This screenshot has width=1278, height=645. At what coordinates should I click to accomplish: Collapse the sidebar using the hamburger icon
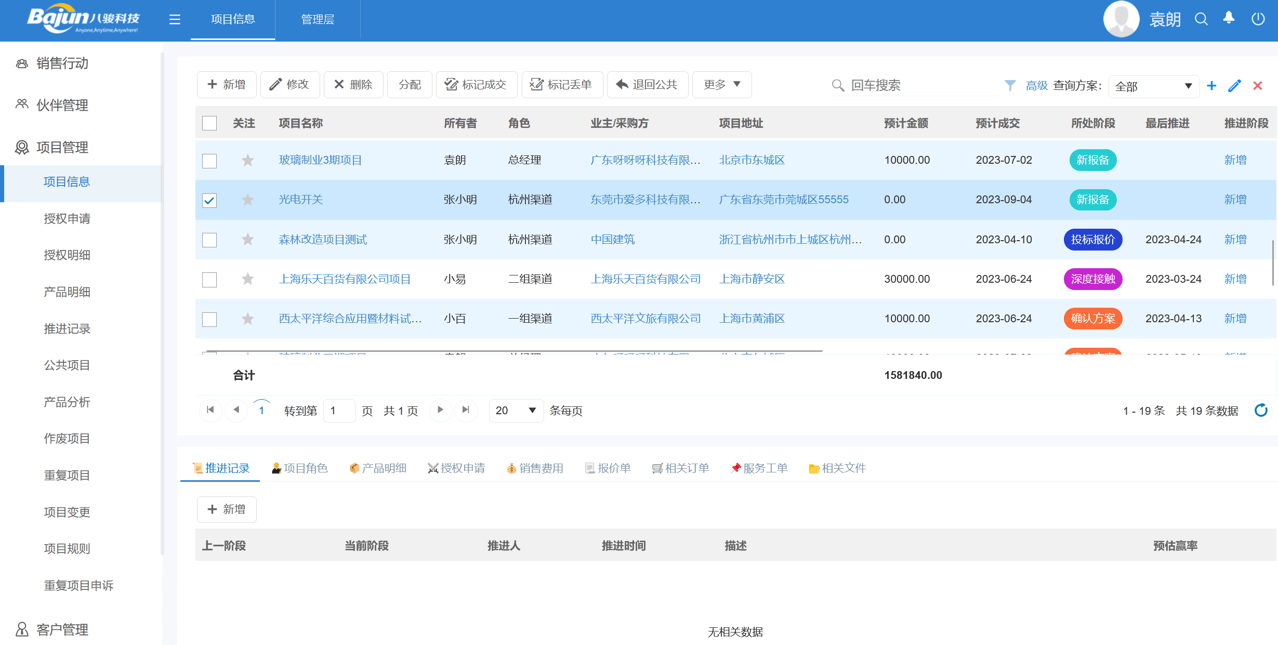174,19
